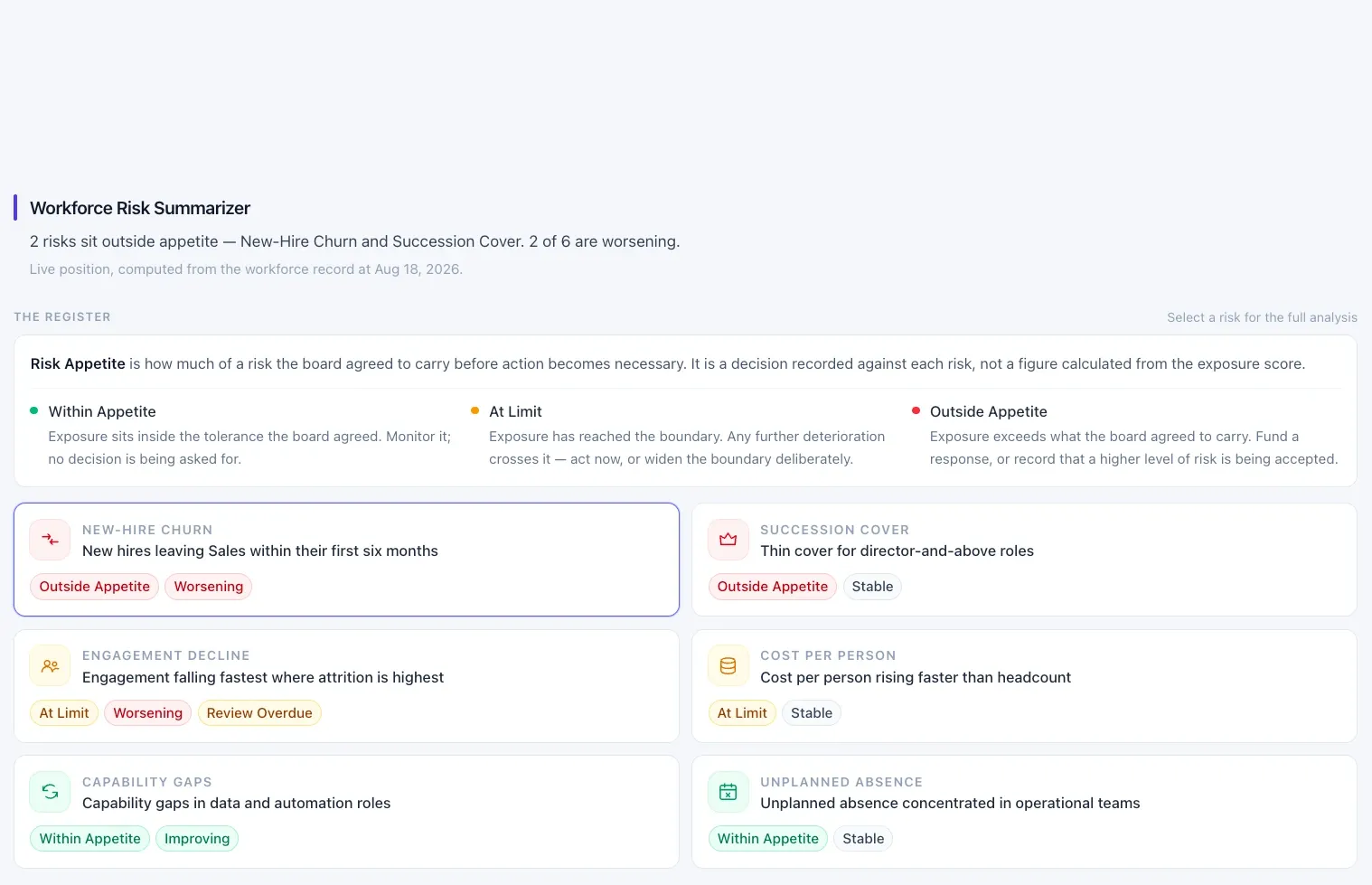Click Within Appetite badge on Capability Gaps
Screen dimensions: 1372x885
pyautogui.click(x=90, y=839)
